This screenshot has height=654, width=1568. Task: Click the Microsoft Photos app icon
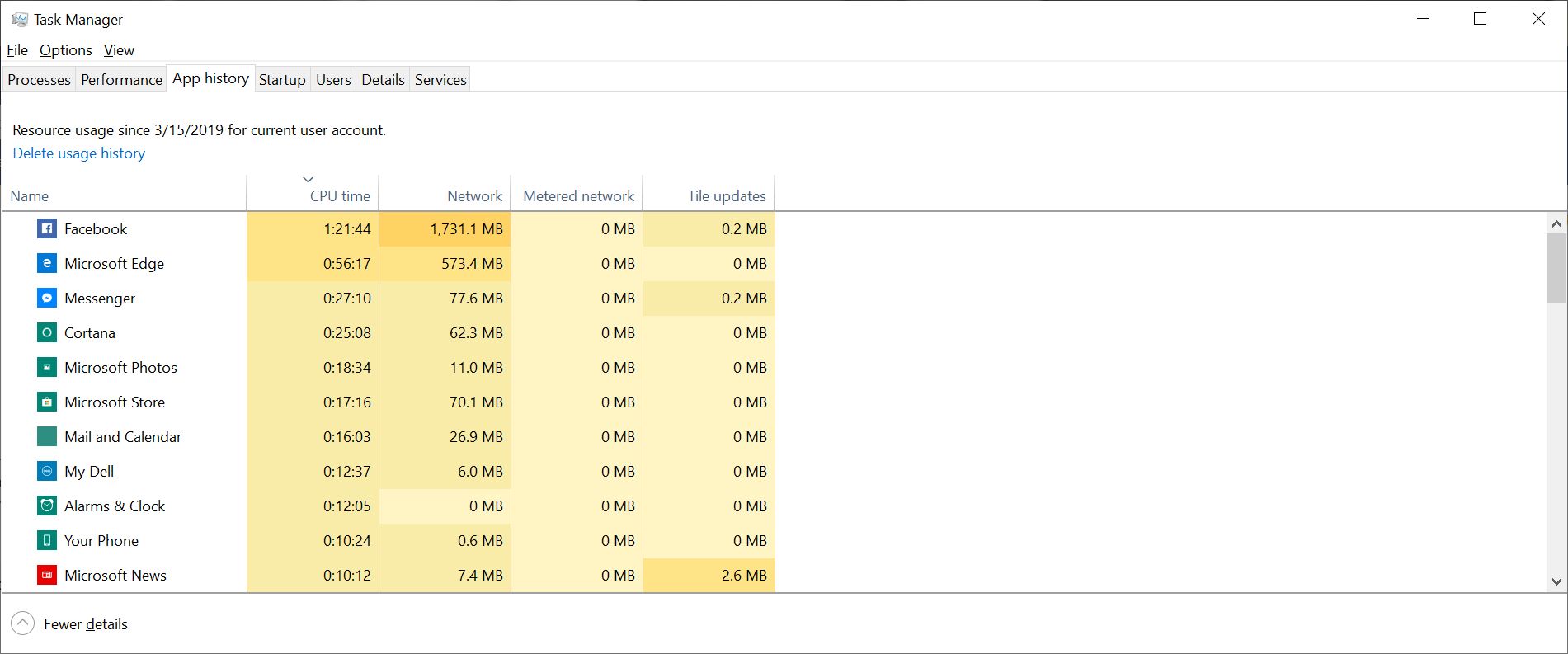tap(47, 367)
